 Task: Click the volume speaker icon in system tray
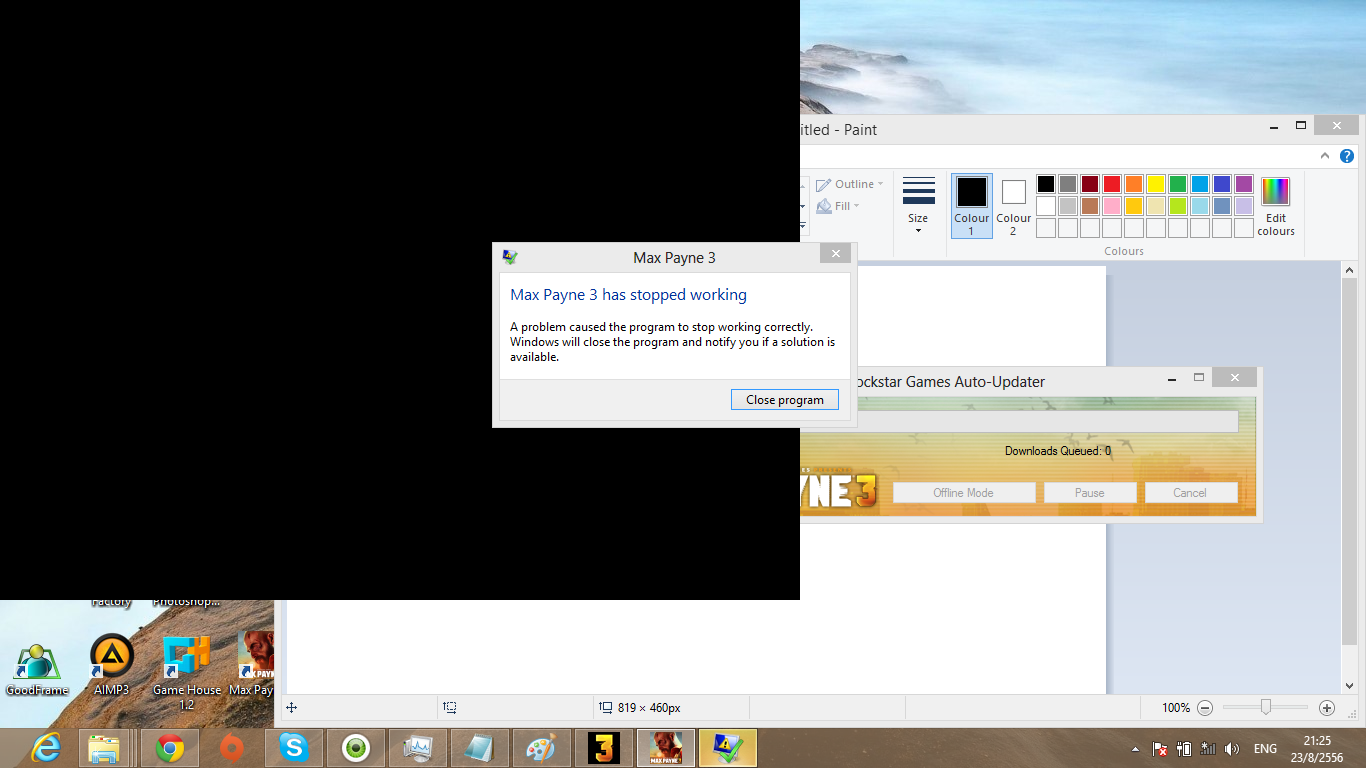point(1231,749)
